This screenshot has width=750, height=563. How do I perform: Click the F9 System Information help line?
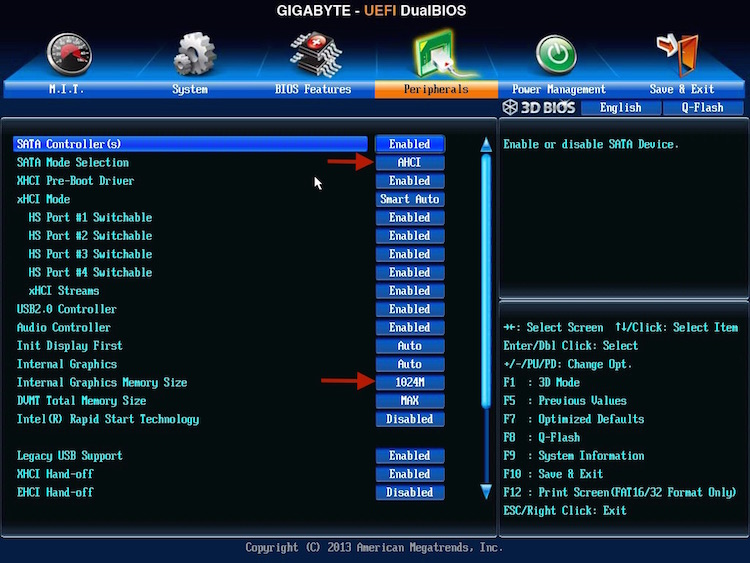coord(574,456)
